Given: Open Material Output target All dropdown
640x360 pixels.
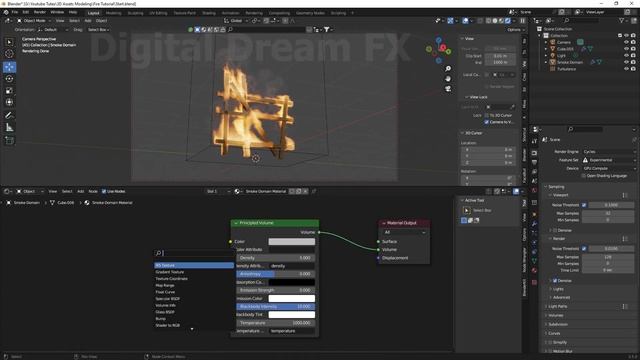Looking at the screenshot, I should click(x=404, y=232).
